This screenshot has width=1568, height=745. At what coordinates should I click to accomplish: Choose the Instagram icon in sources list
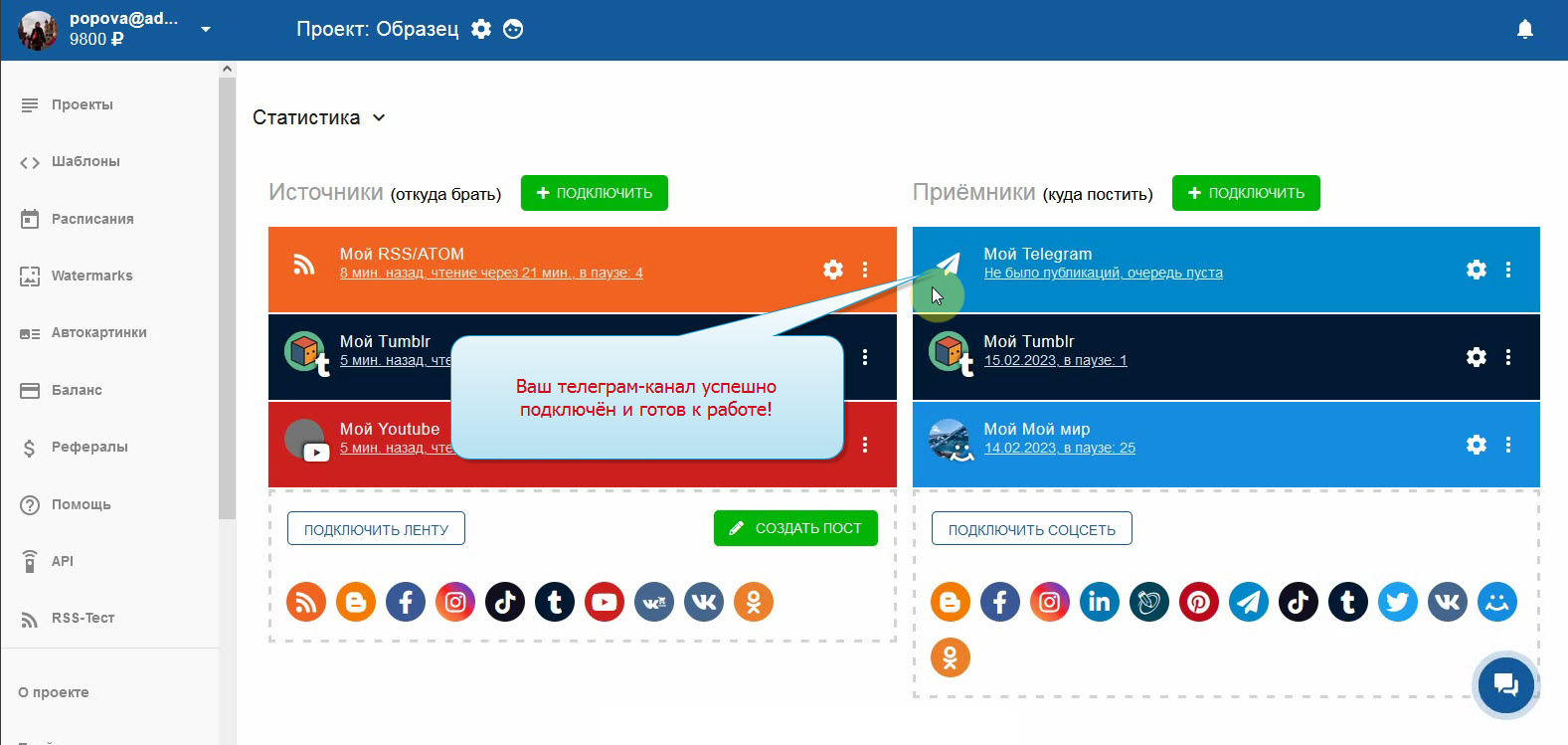(454, 602)
